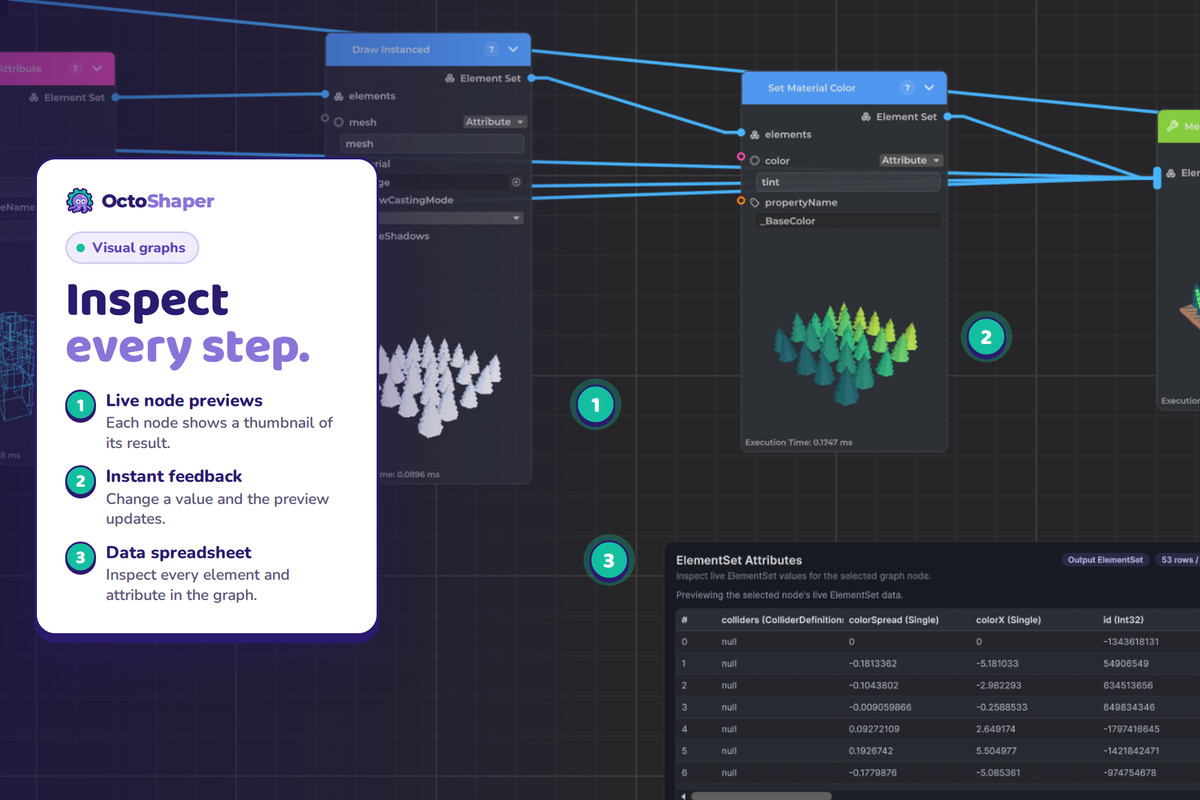Viewport: 1200px width, 800px height.
Task: Click cell -0.009059866 in row 3
Action: pyautogui.click(x=879, y=708)
